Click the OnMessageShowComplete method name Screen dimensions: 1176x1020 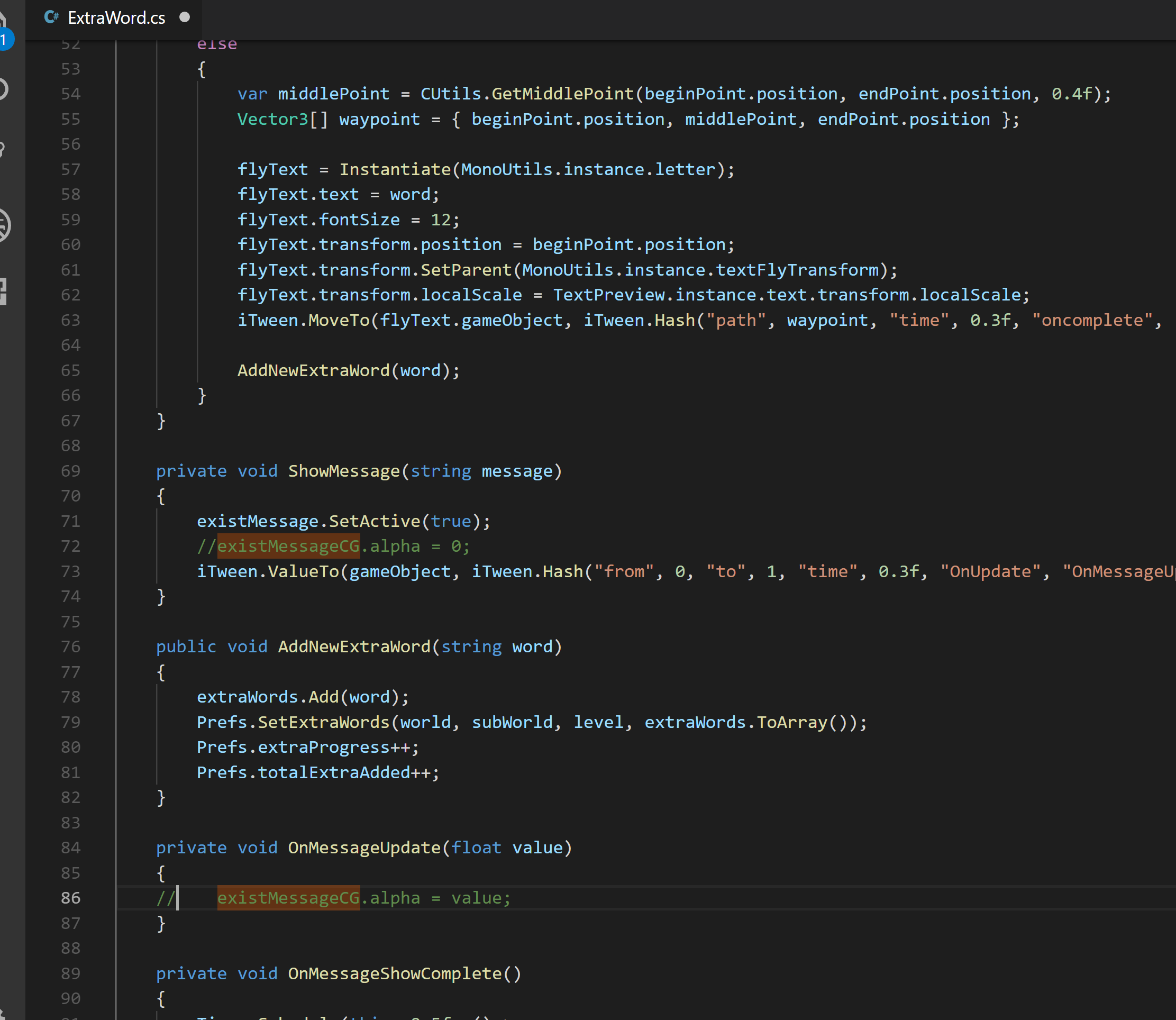[395, 973]
